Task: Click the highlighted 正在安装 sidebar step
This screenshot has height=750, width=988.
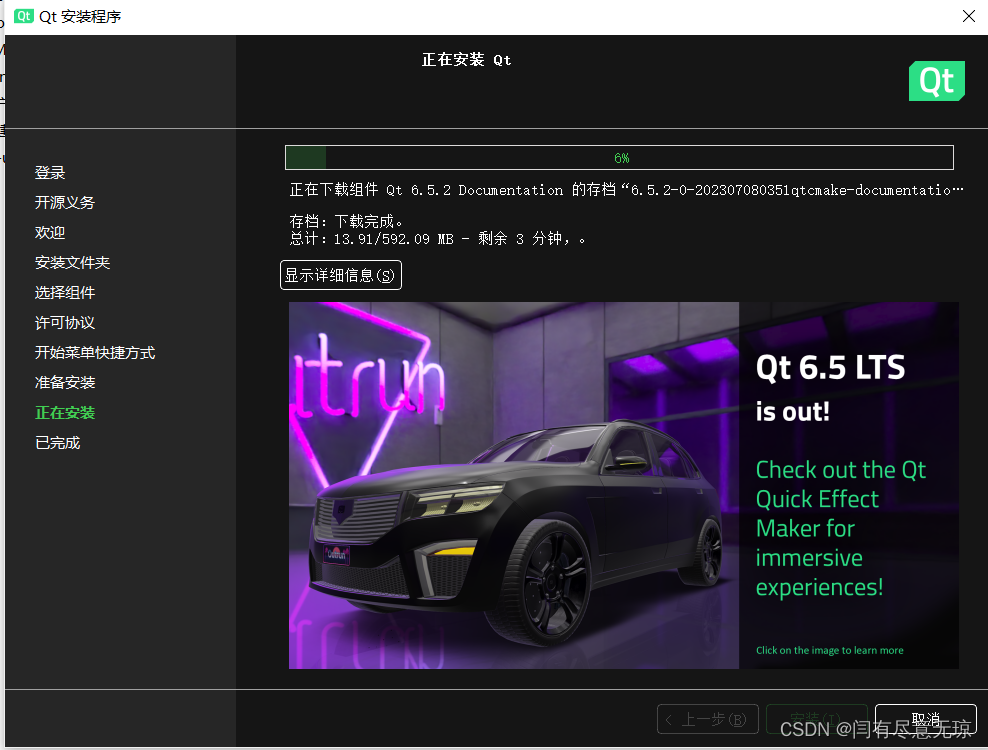Action: [64, 413]
